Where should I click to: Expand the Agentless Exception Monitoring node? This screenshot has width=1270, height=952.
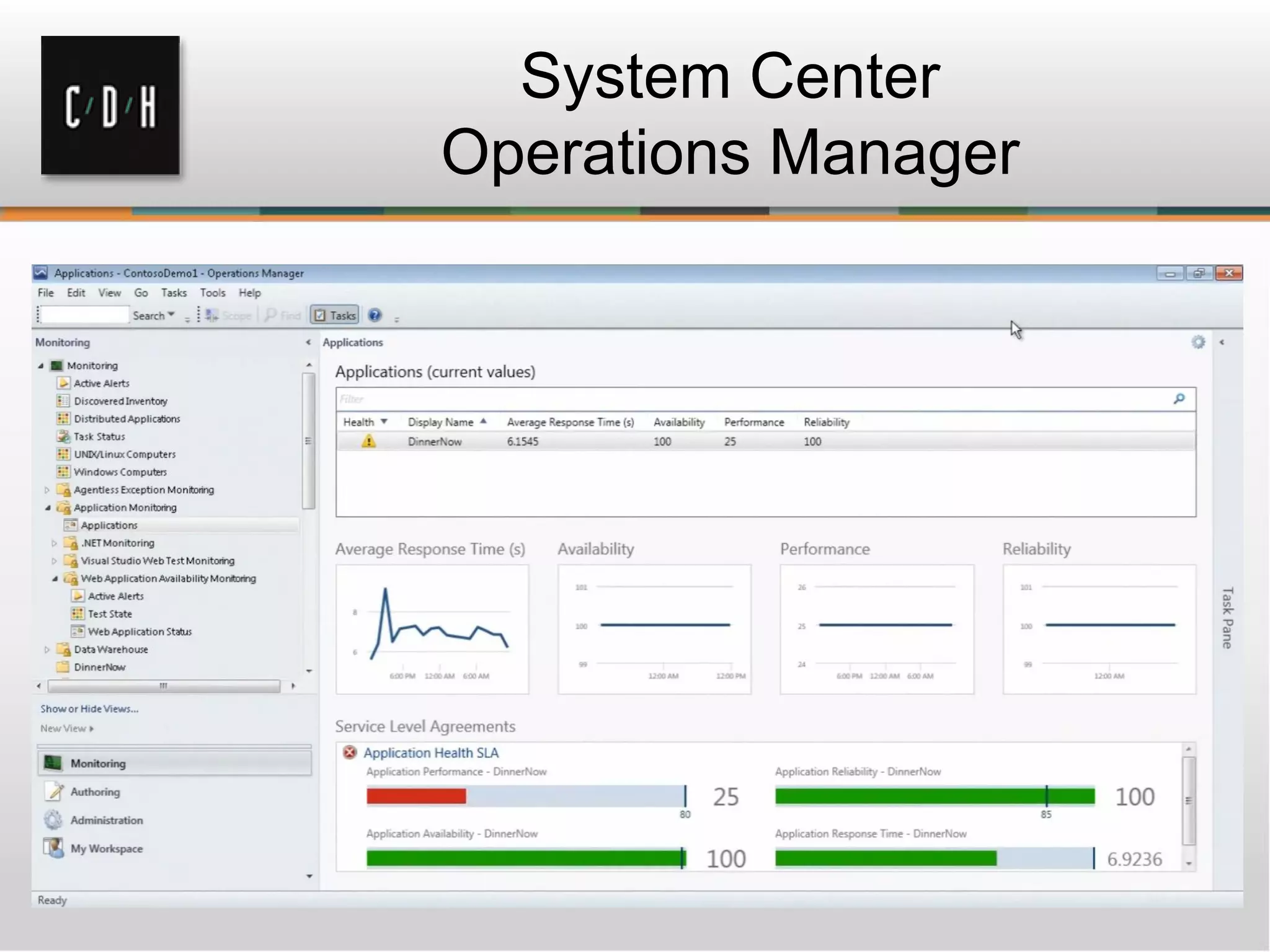tap(47, 490)
